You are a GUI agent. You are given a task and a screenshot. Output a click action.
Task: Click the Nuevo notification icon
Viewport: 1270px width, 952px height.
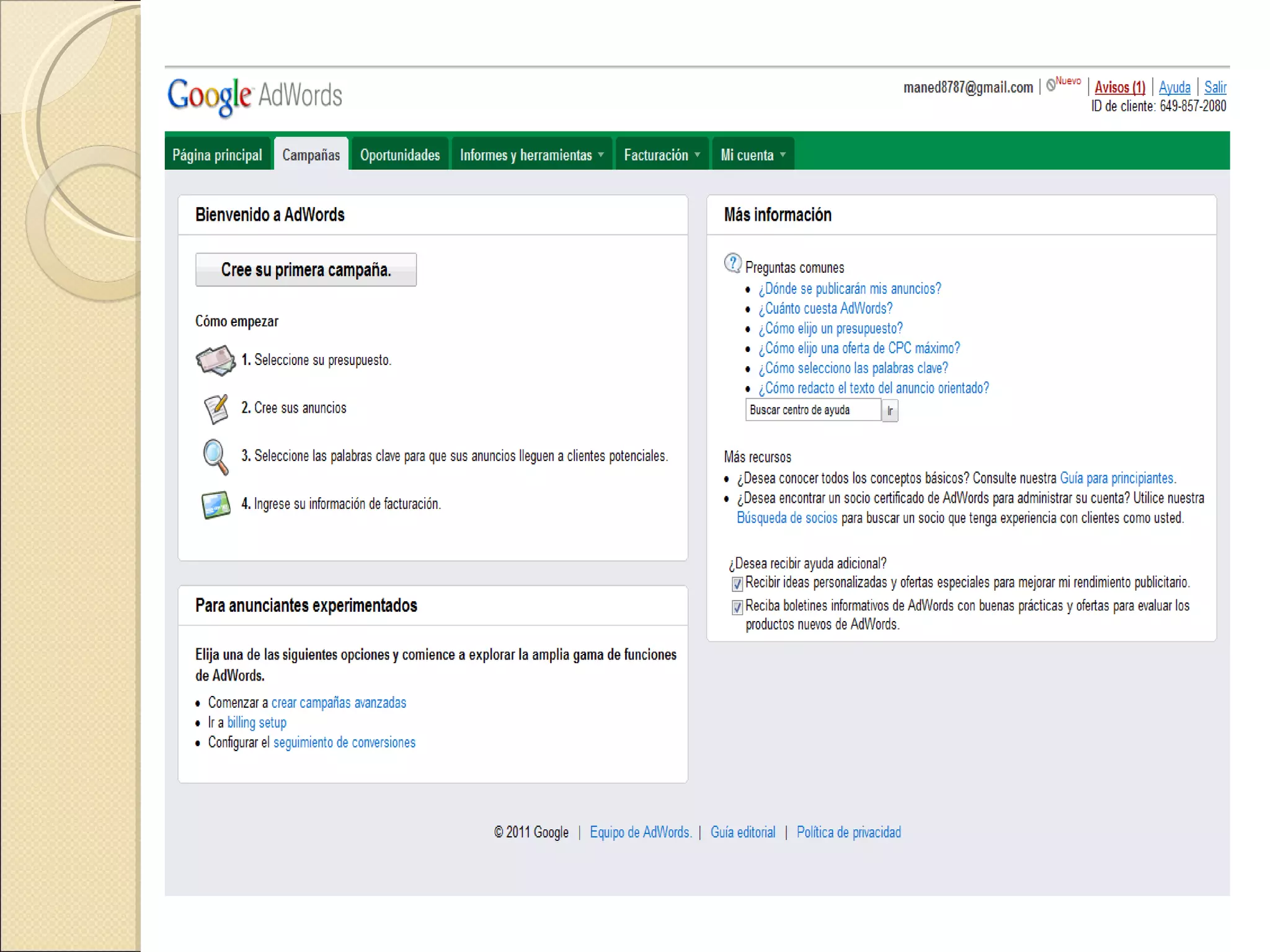click(x=1052, y=85)
